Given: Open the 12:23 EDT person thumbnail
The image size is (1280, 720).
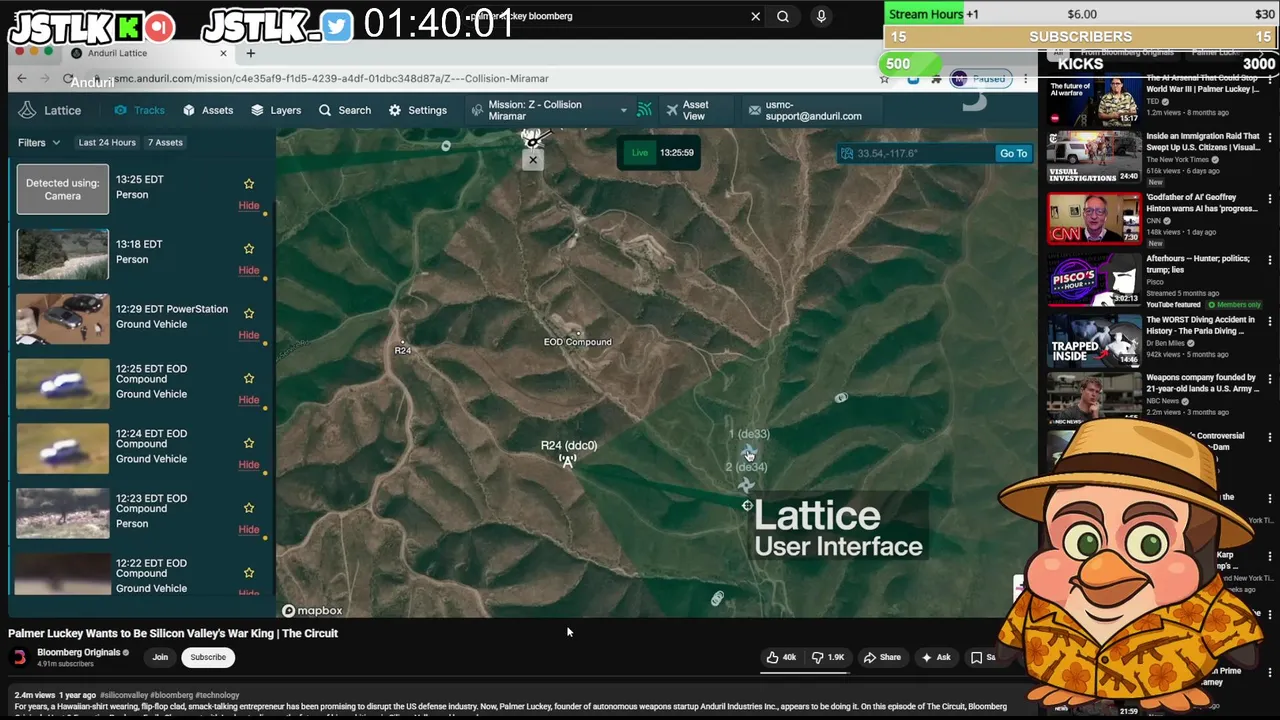Looking at the screenshot, I should 62,513.
